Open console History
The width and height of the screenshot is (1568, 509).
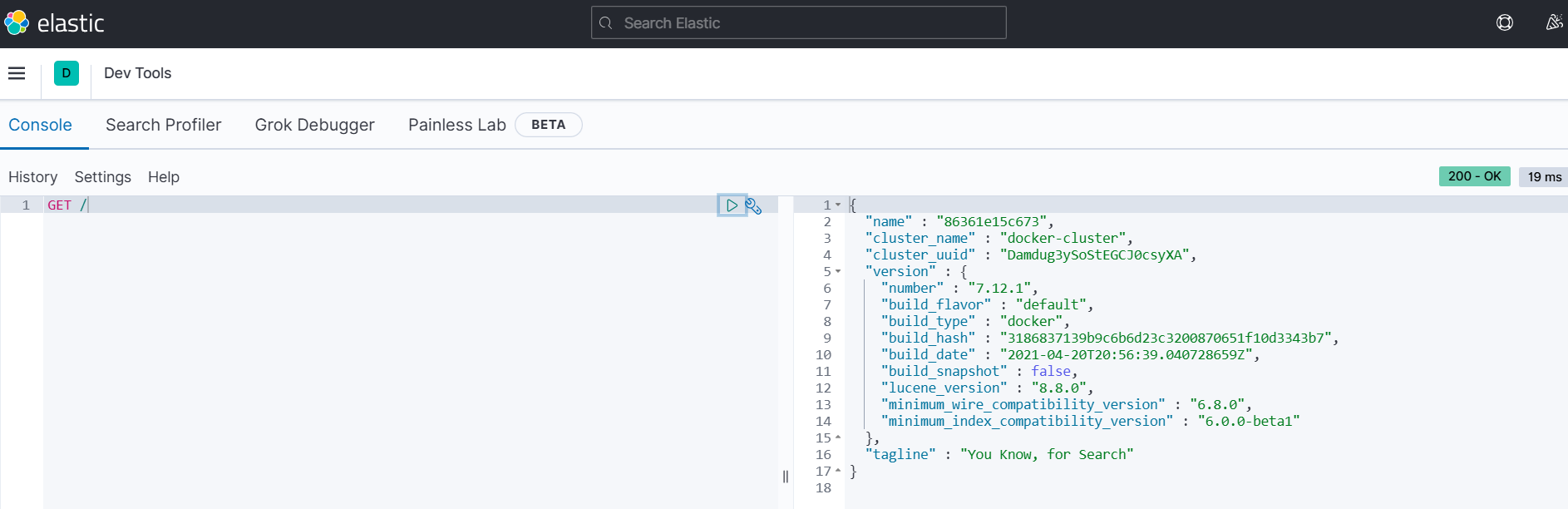[33, 177]
